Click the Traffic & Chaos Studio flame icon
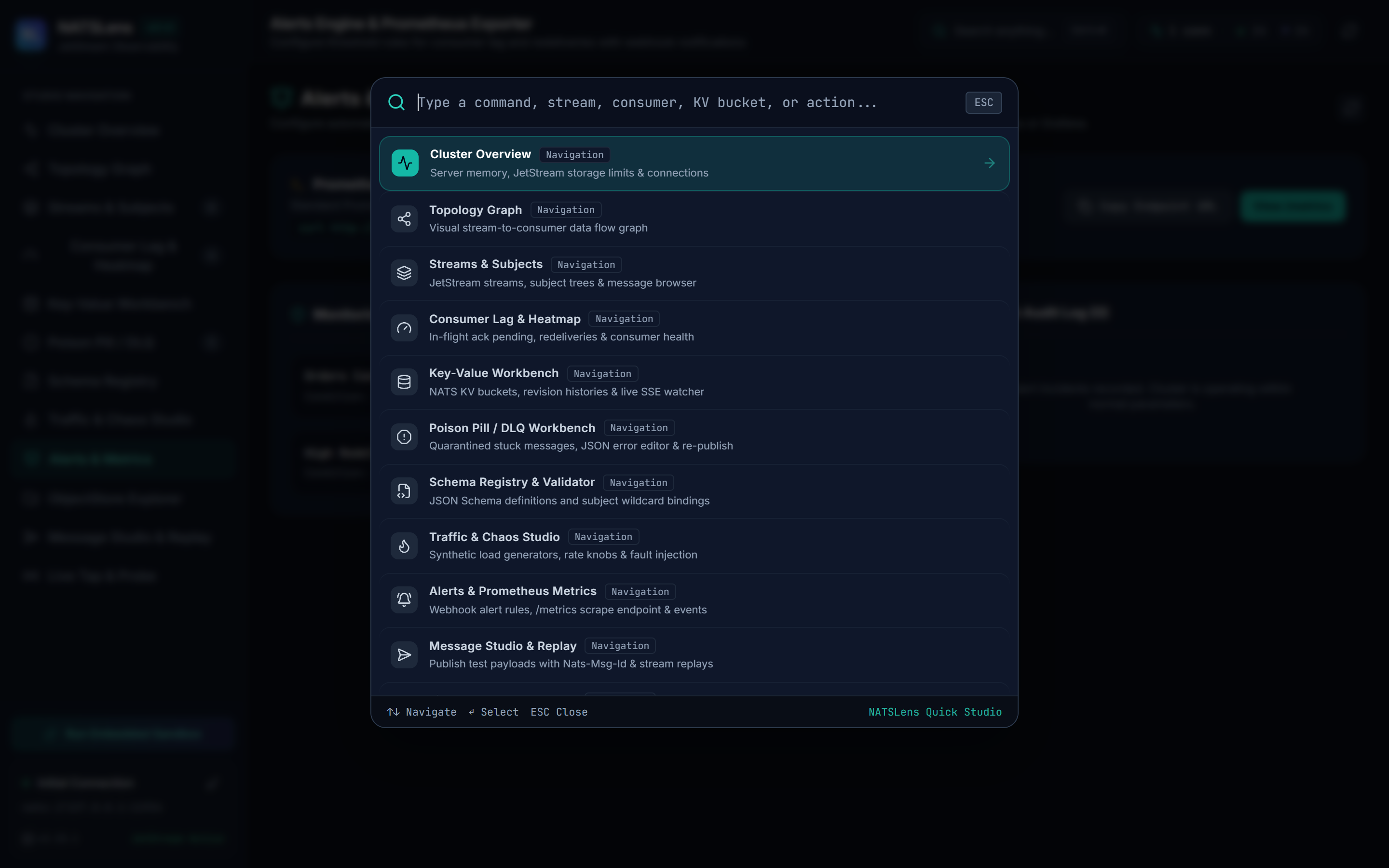 pyautogui.click(x=404, y=545)
